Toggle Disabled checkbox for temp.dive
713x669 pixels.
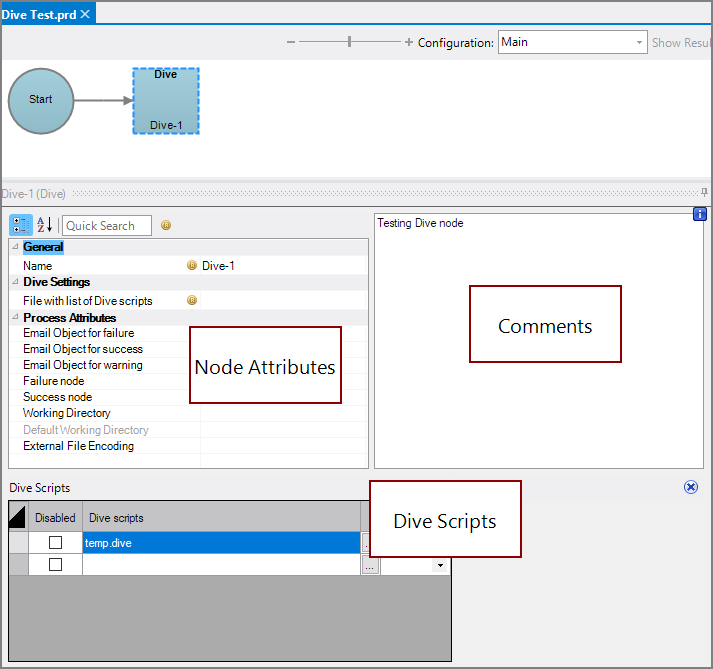(55, 543)
